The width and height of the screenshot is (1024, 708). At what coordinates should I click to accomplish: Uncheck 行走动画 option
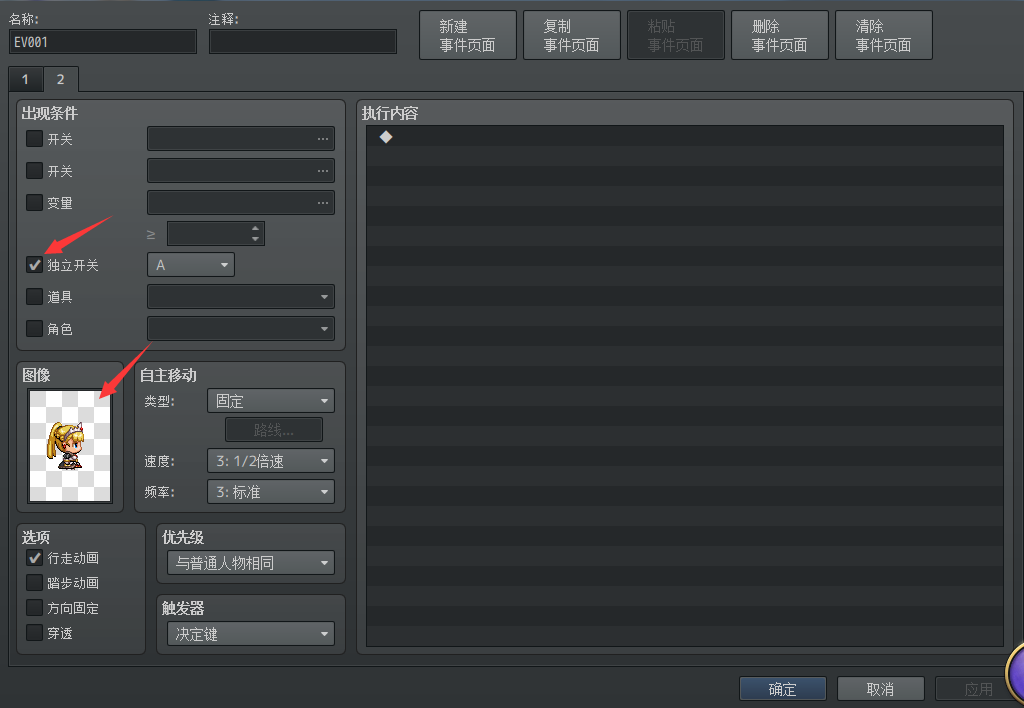34,558
